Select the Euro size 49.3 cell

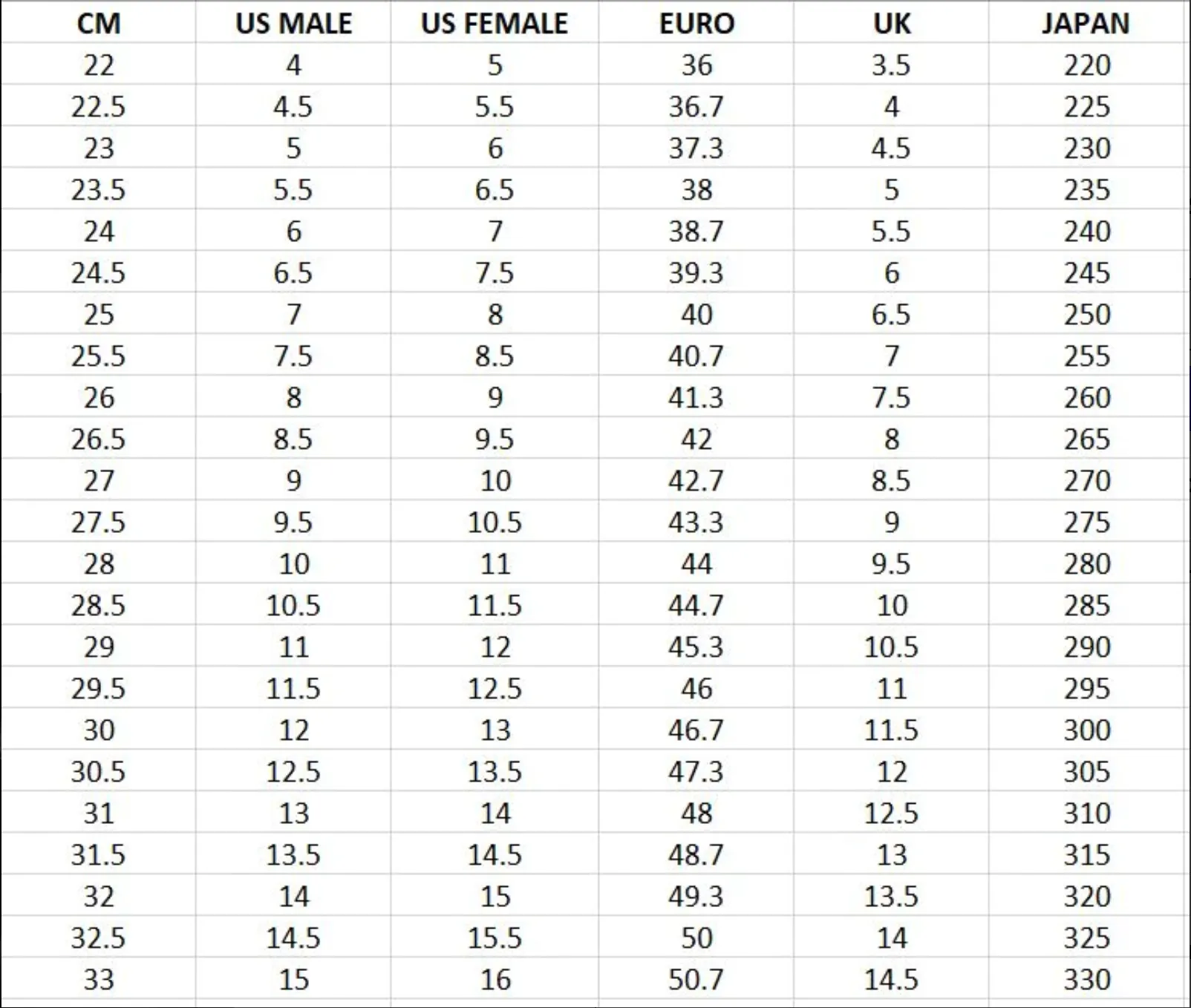(696, 896)
